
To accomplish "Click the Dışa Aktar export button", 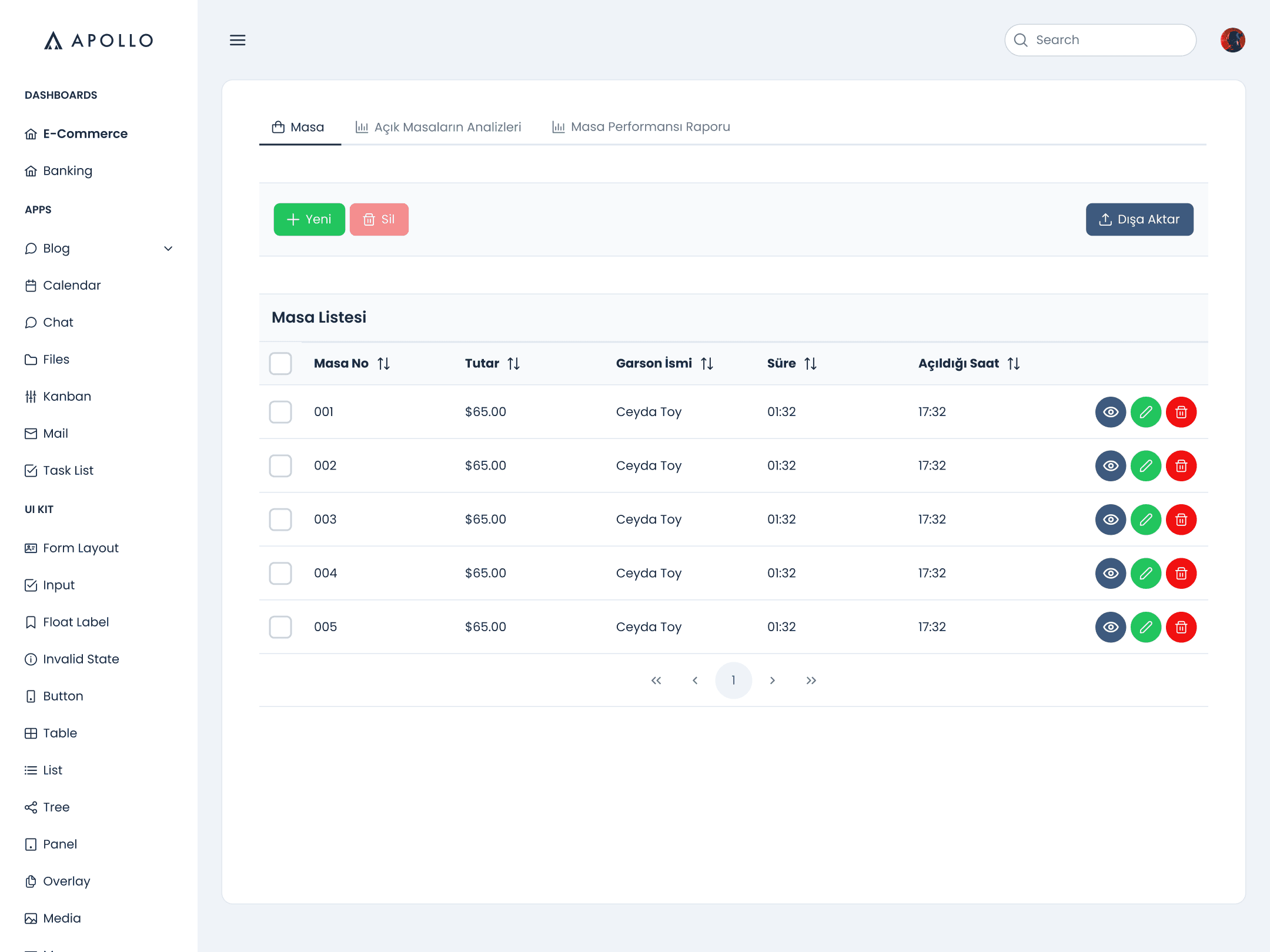I will pos(1139,220).
